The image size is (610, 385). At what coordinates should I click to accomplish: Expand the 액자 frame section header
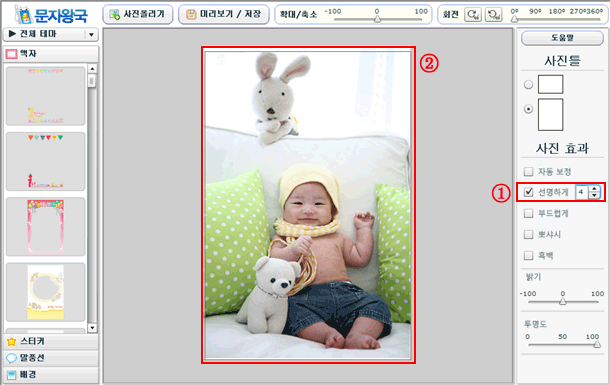tap(51, 54)
